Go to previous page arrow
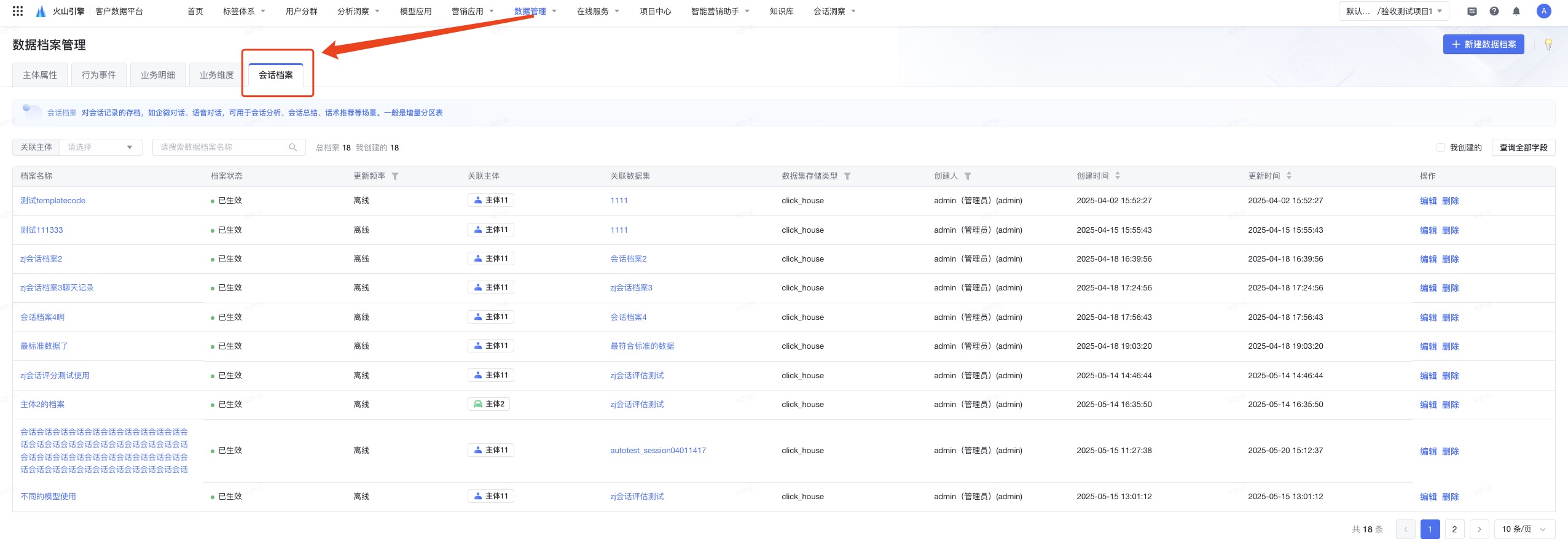The height and width of the screenshot is (544, 1568). [x=1405, y=529]
